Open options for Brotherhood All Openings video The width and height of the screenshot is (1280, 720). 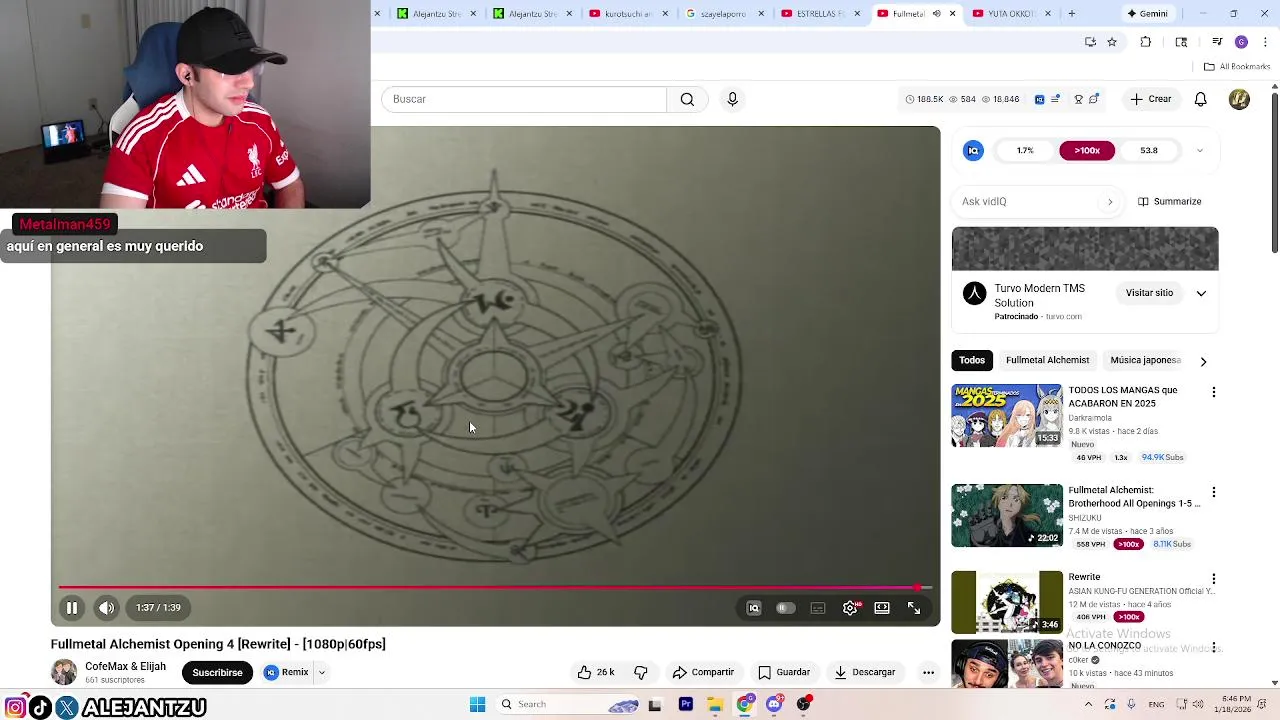tap(1213, 492)
